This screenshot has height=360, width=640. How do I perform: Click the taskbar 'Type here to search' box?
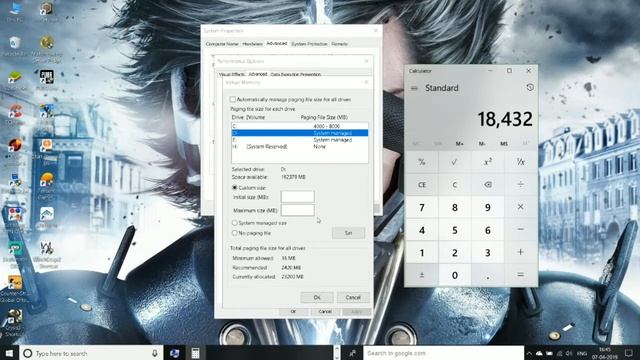[x=91, y=353]
